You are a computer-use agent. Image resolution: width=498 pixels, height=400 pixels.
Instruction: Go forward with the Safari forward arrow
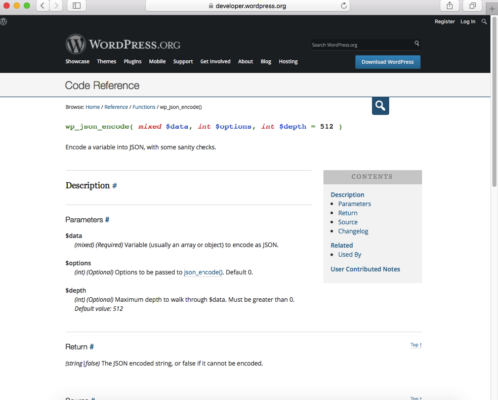click(56, 6)
